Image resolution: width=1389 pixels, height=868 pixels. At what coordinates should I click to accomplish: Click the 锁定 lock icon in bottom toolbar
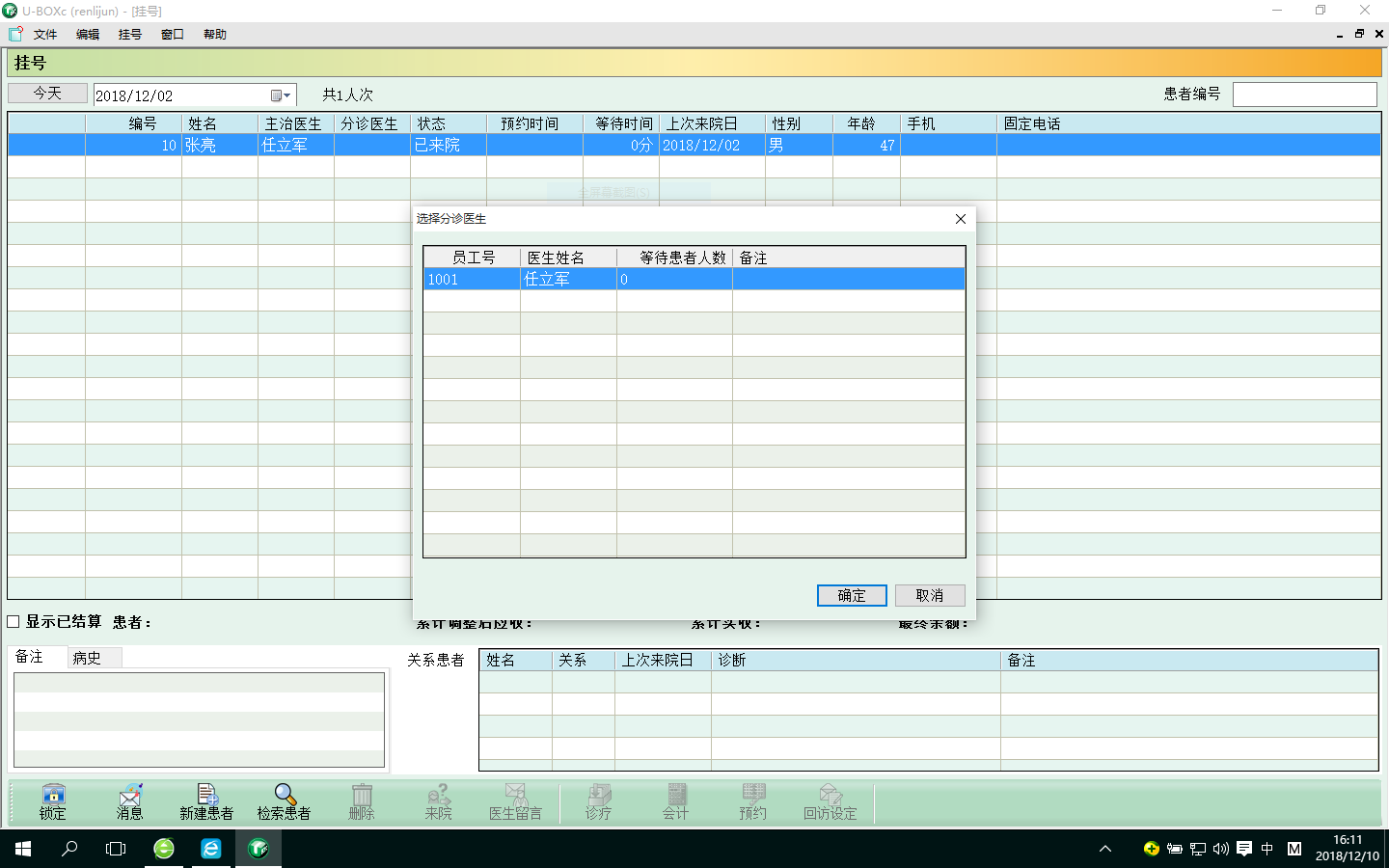53,801
